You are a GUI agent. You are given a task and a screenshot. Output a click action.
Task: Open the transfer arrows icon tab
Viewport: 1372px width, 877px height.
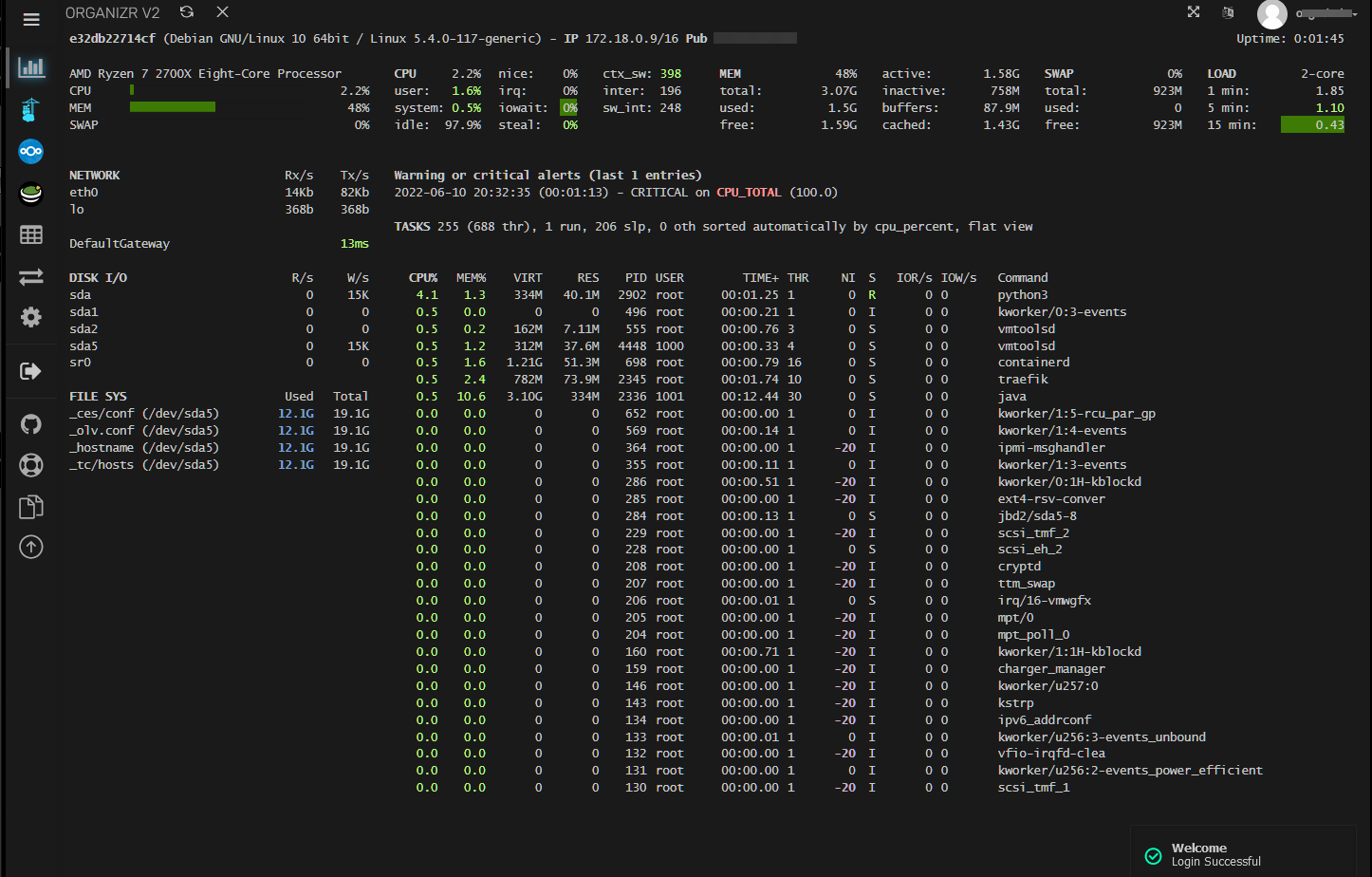coord(31,276)
